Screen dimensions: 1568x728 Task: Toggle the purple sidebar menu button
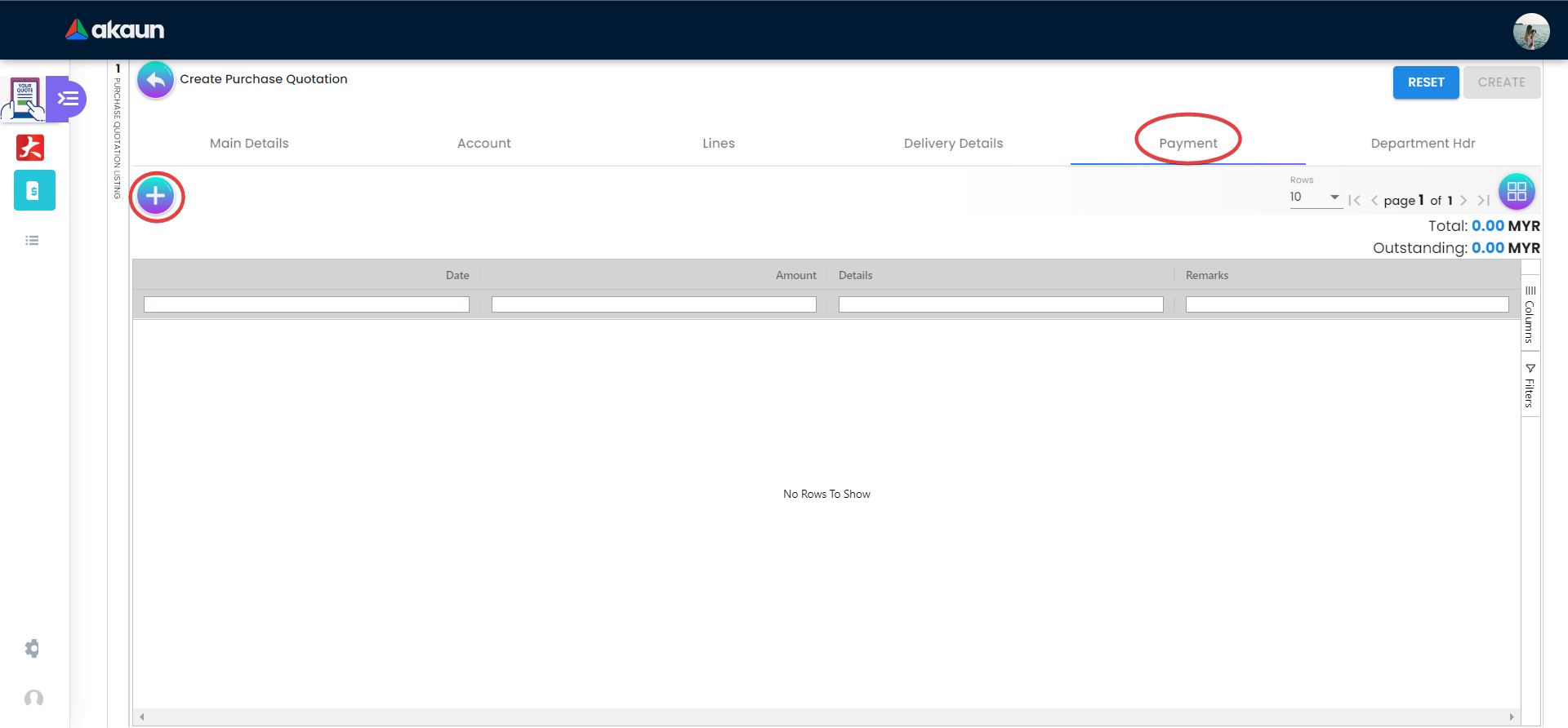coord(67,99)
